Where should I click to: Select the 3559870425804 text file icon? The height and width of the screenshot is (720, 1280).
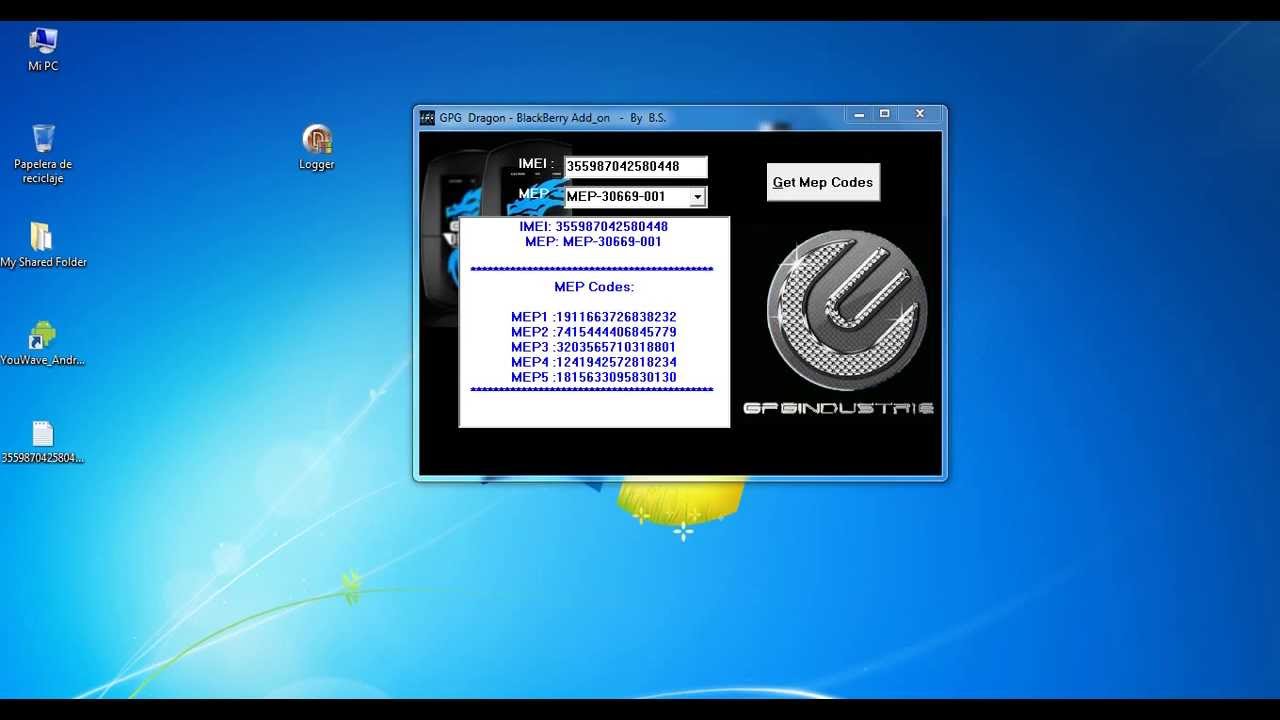click(43, 441)
